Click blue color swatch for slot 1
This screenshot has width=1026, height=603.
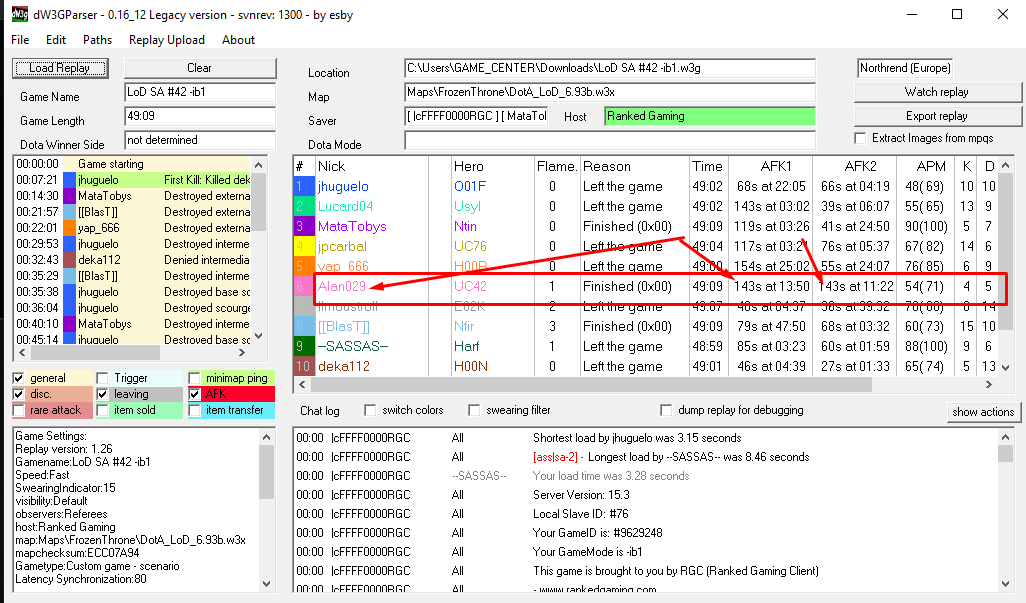(x=304, y=186)
